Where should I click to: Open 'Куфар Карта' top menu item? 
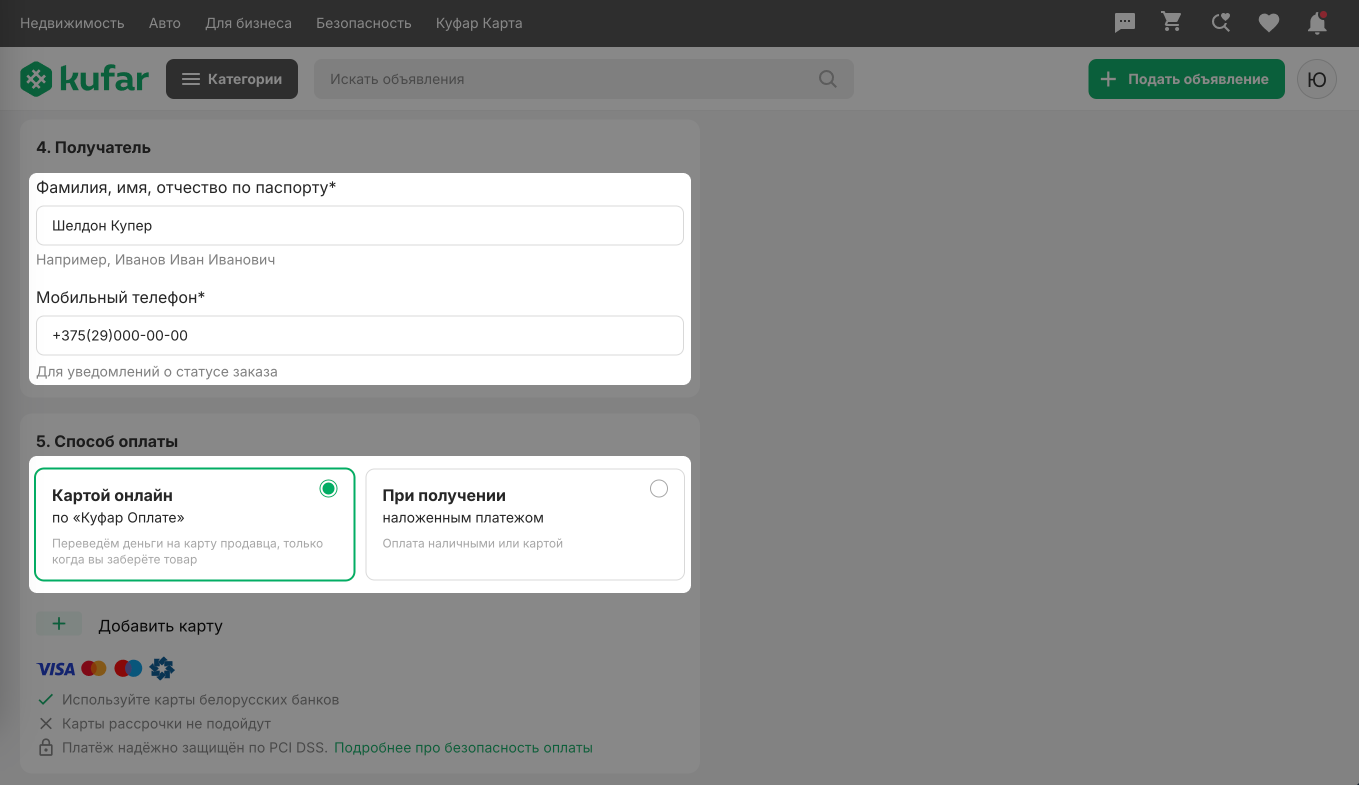[479, 23]
